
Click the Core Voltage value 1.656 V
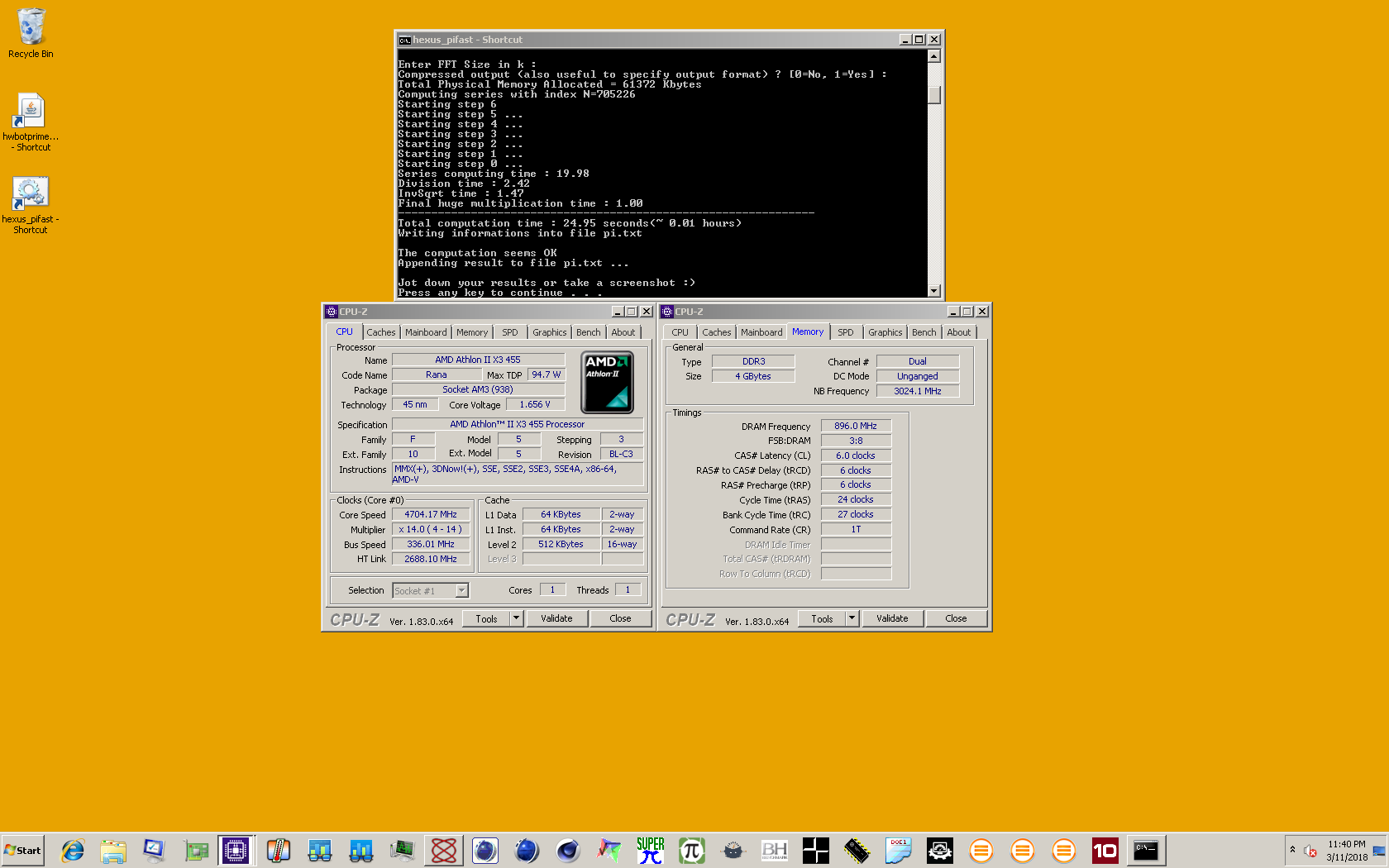(x=535, y=404)
